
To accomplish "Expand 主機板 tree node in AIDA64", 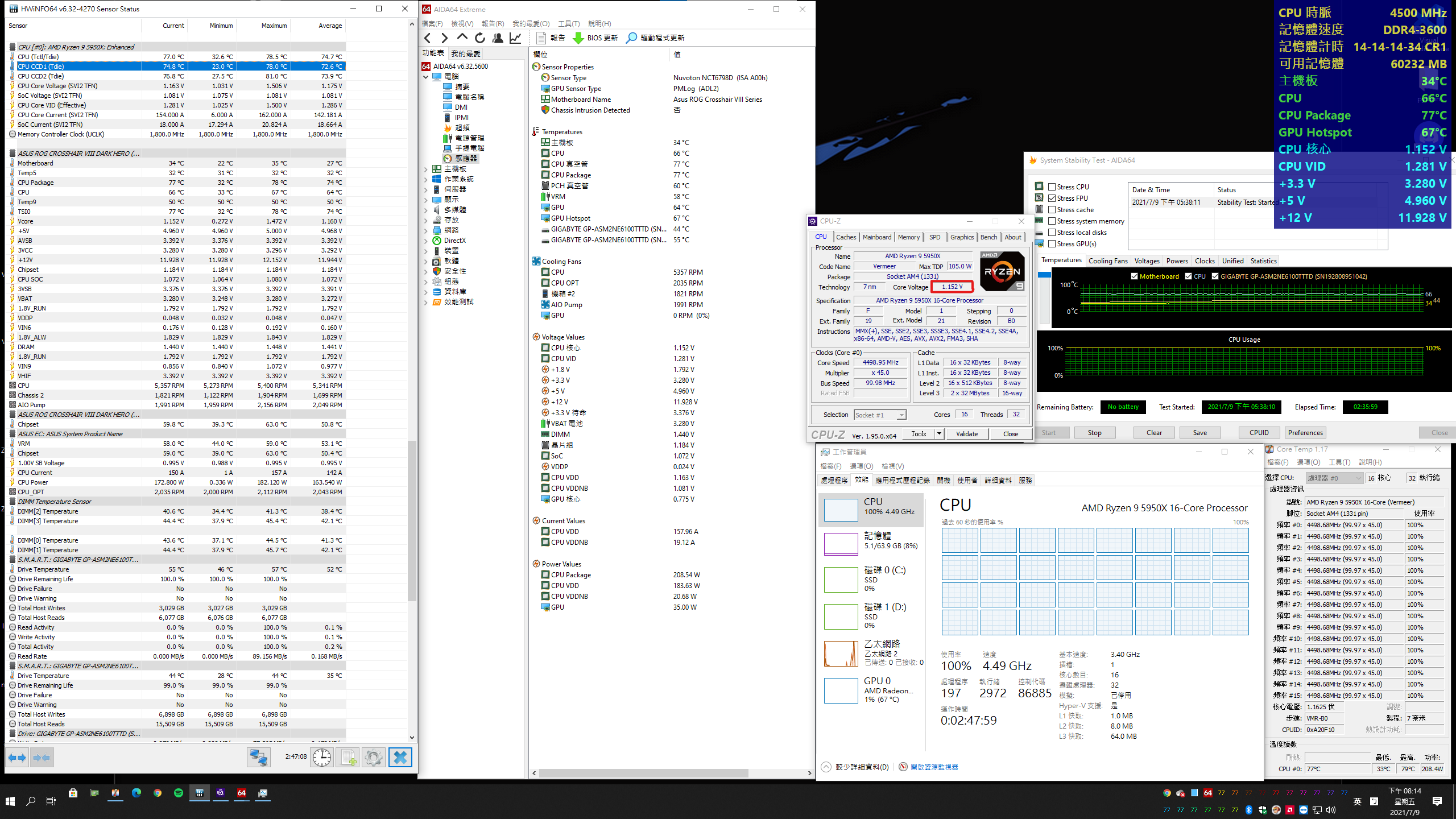I will (x=426, y=169).
